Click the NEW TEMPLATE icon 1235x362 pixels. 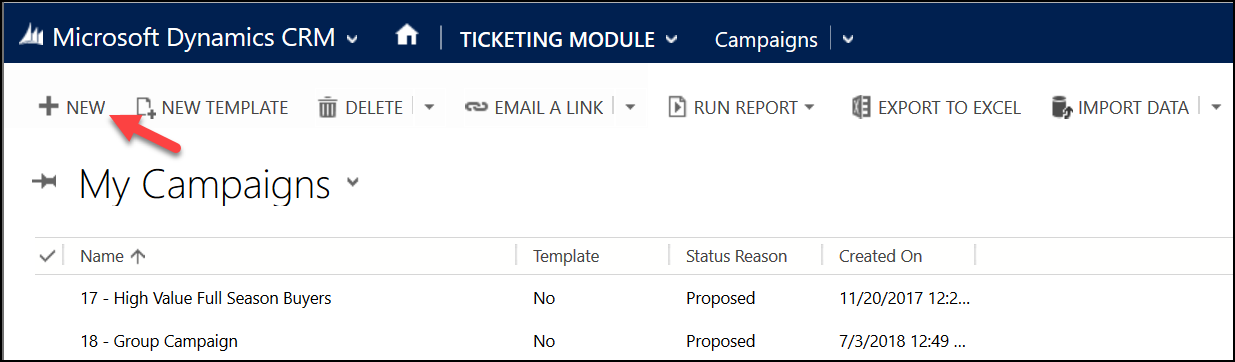[146, 108]
